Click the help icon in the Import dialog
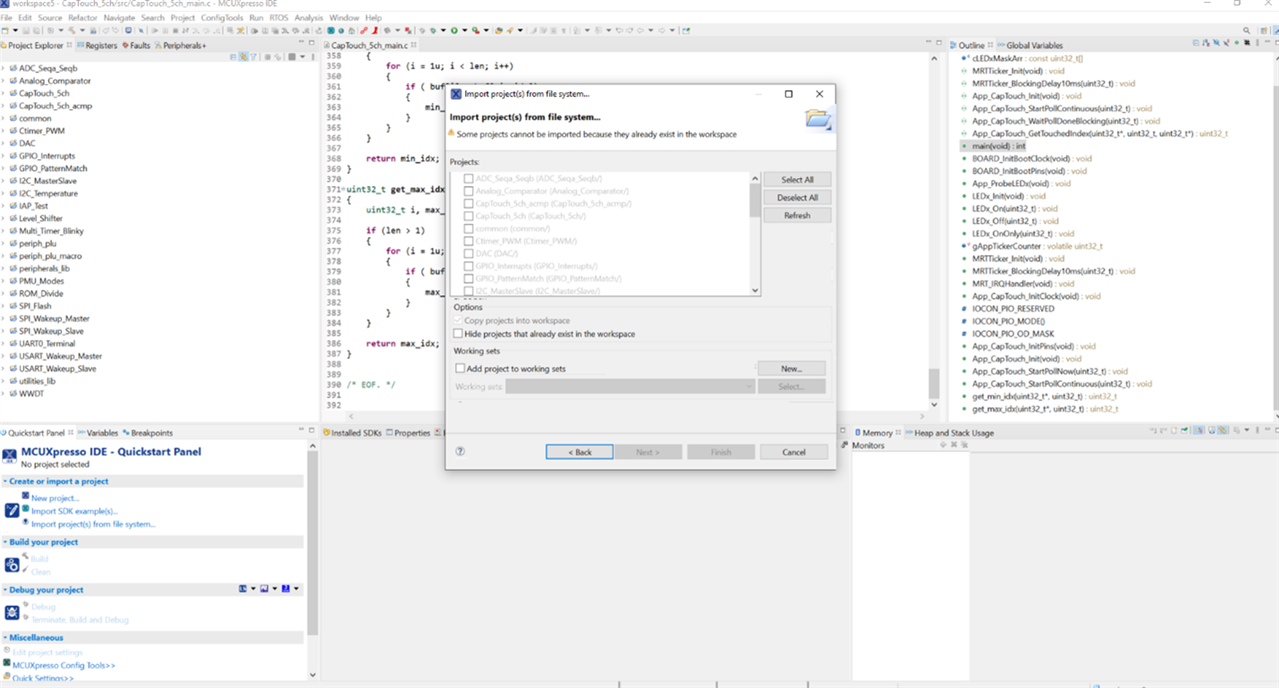 [x=460, y=452]
